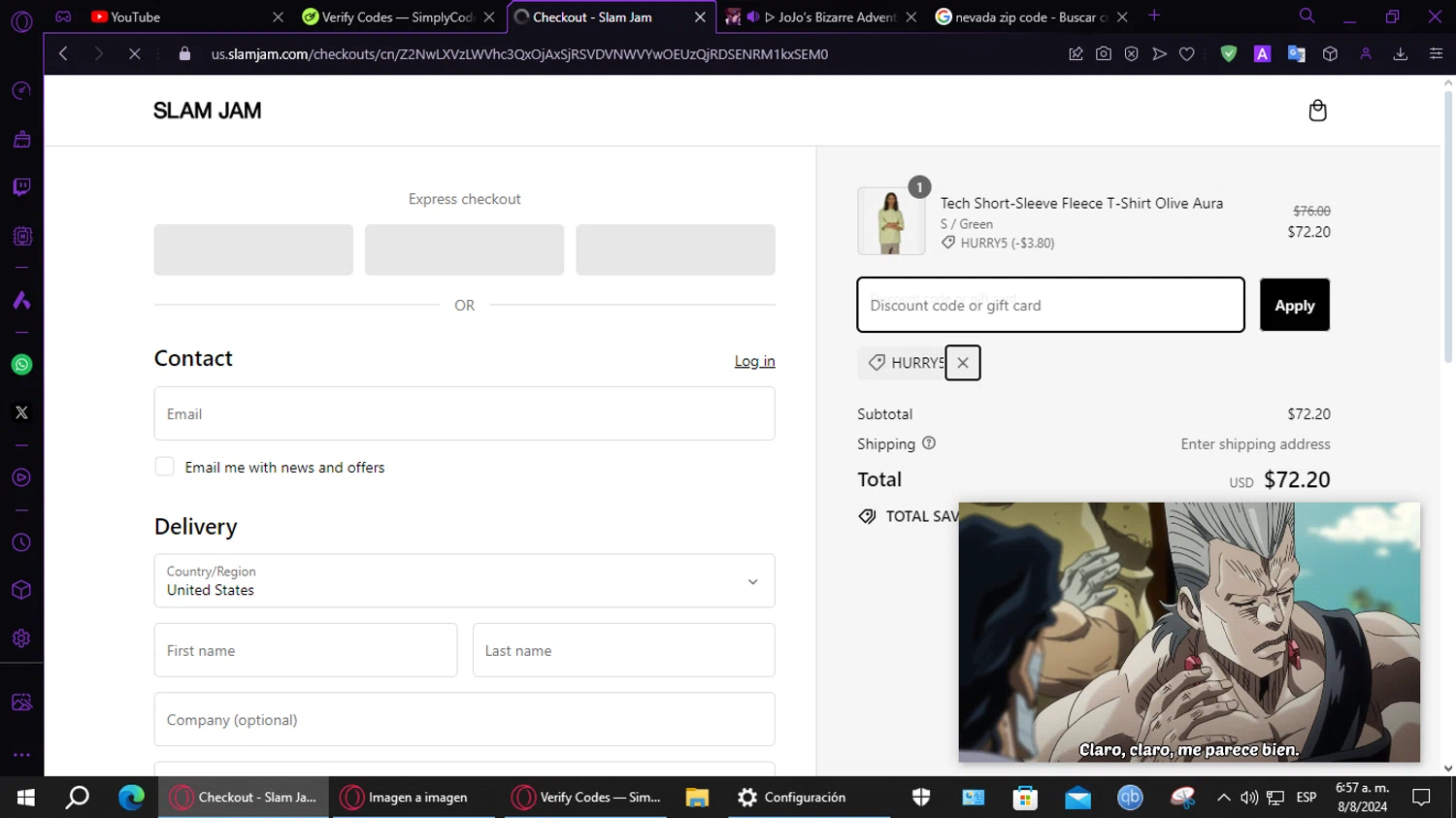Image resolution: width=1456 pixels, height=818 pixels.
Task: Open the Opera main menu logo
Action: [21, 21]
